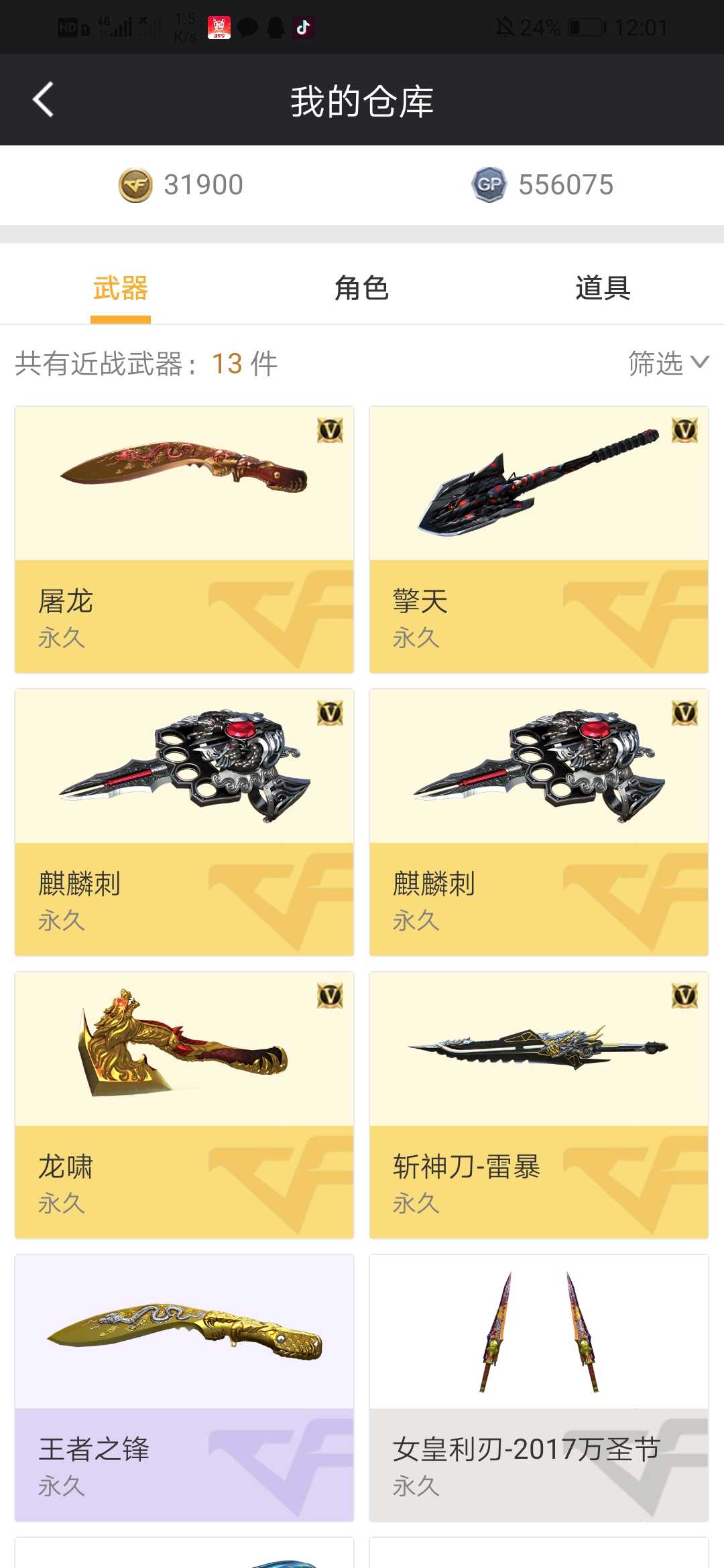Open TikTok notification icon in status bar
The height and width of the screenshot is (1568, 724).
(303, 27)
